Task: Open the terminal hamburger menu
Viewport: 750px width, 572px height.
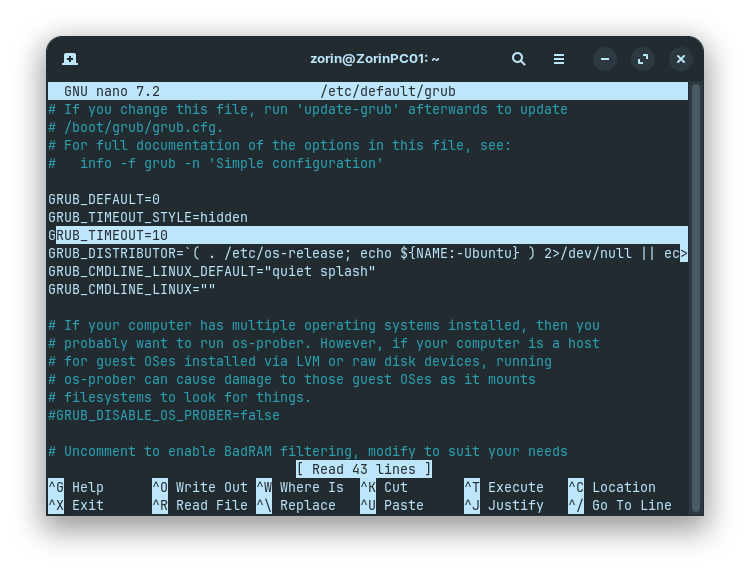Action: (x=559, y=59)
